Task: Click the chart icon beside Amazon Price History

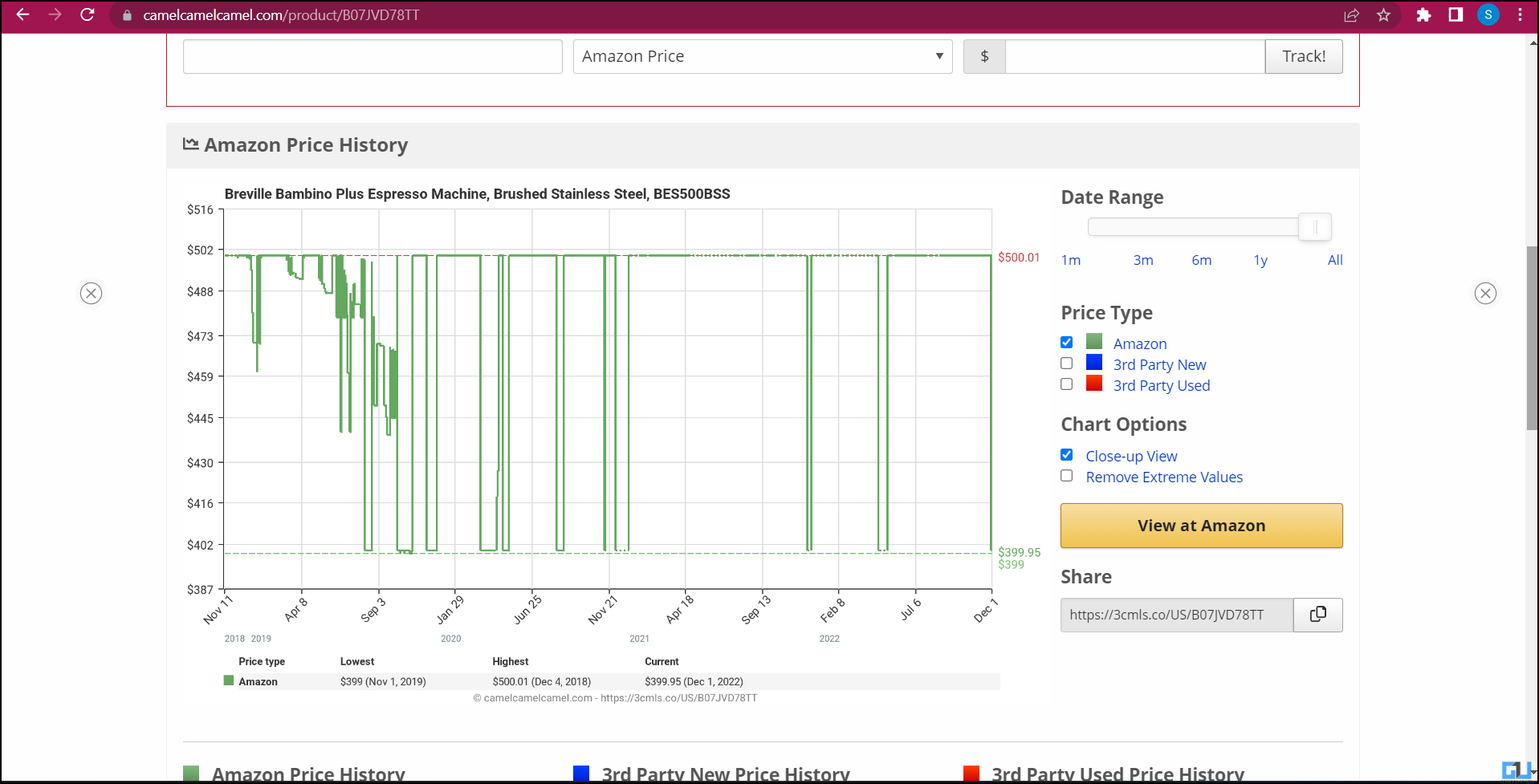Action: [190, 144]
